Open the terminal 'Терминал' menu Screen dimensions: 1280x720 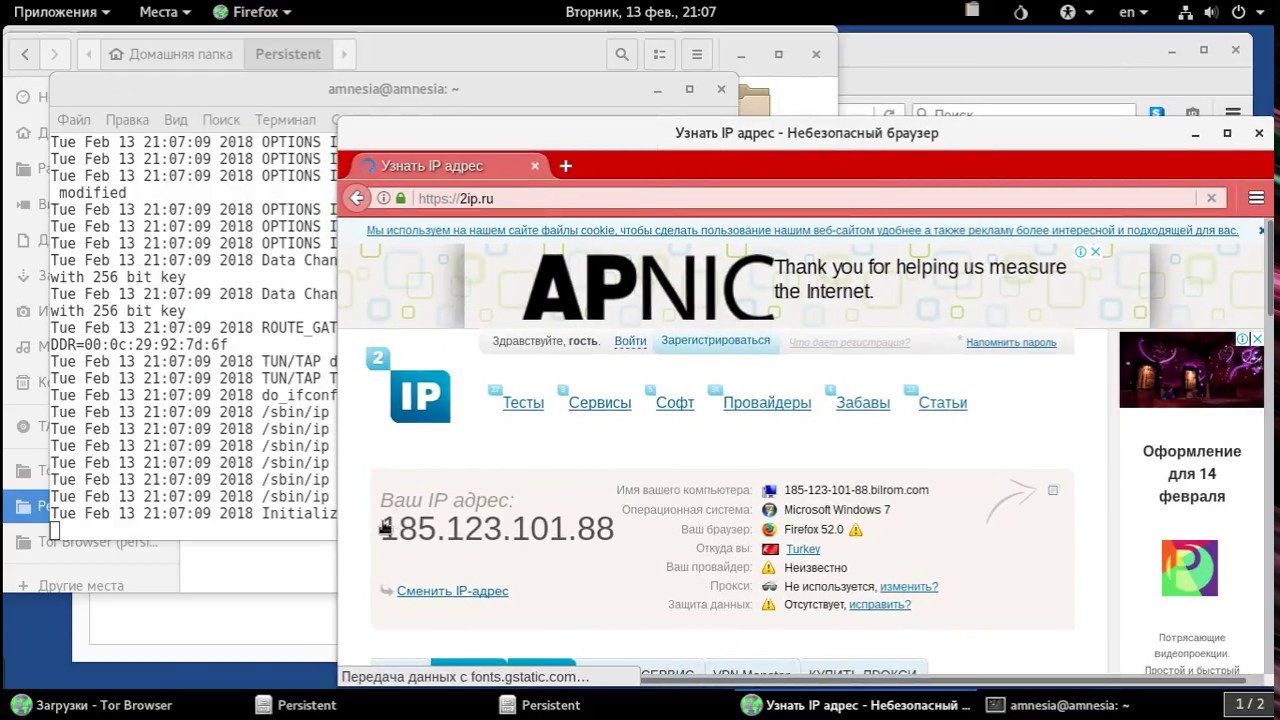pos(285,120)
